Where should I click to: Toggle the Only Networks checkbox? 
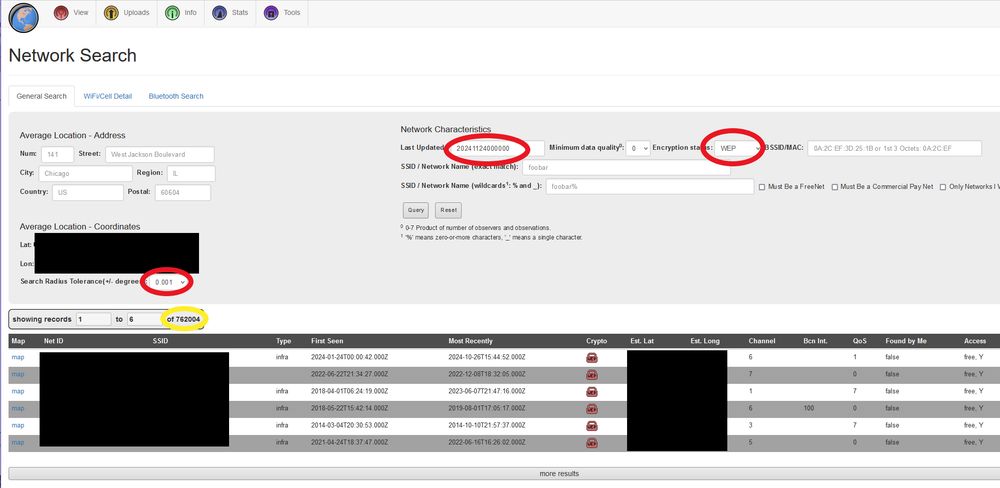pyautogui.click(x=943, y=187)
